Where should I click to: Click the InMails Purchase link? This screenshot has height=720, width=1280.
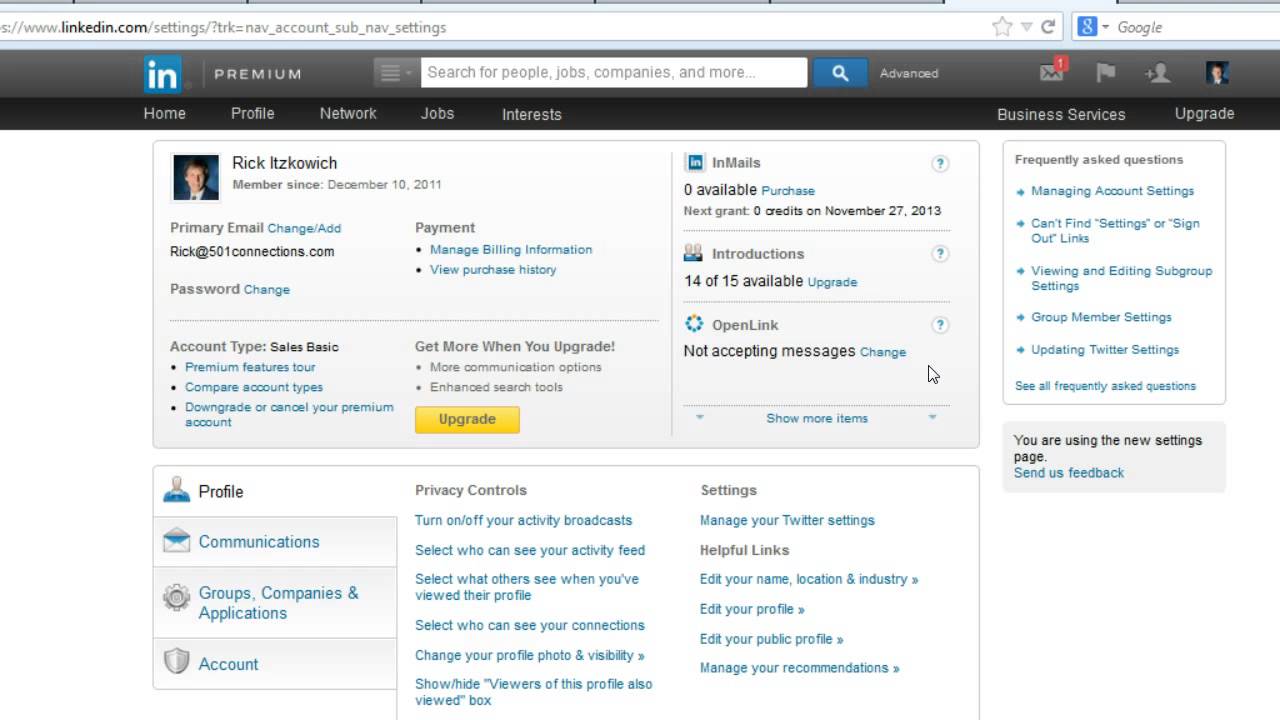point(788,191)
